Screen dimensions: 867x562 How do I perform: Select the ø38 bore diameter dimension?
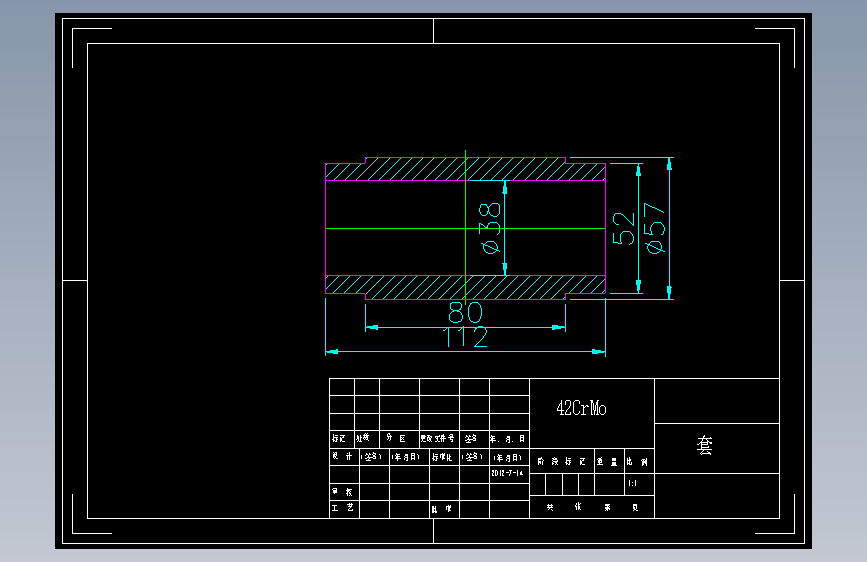click(490, 228)
